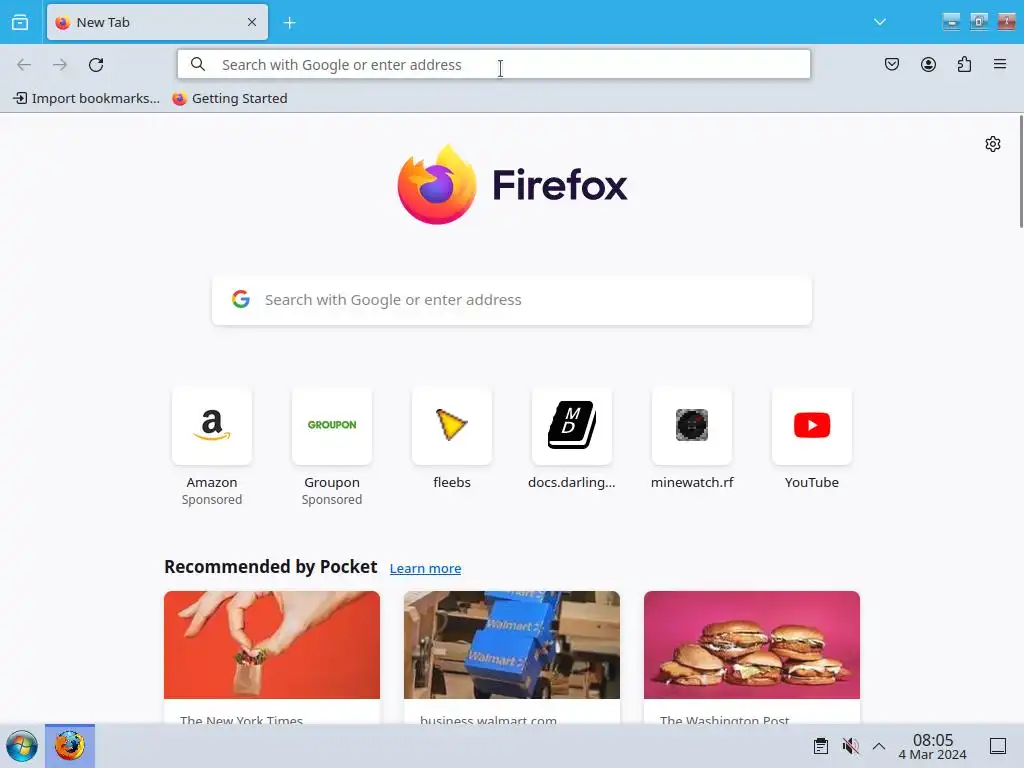The height and width of the screenshot is (768, 1024).
Task: Click the show desktop button
Action: (x=998, y=746)
